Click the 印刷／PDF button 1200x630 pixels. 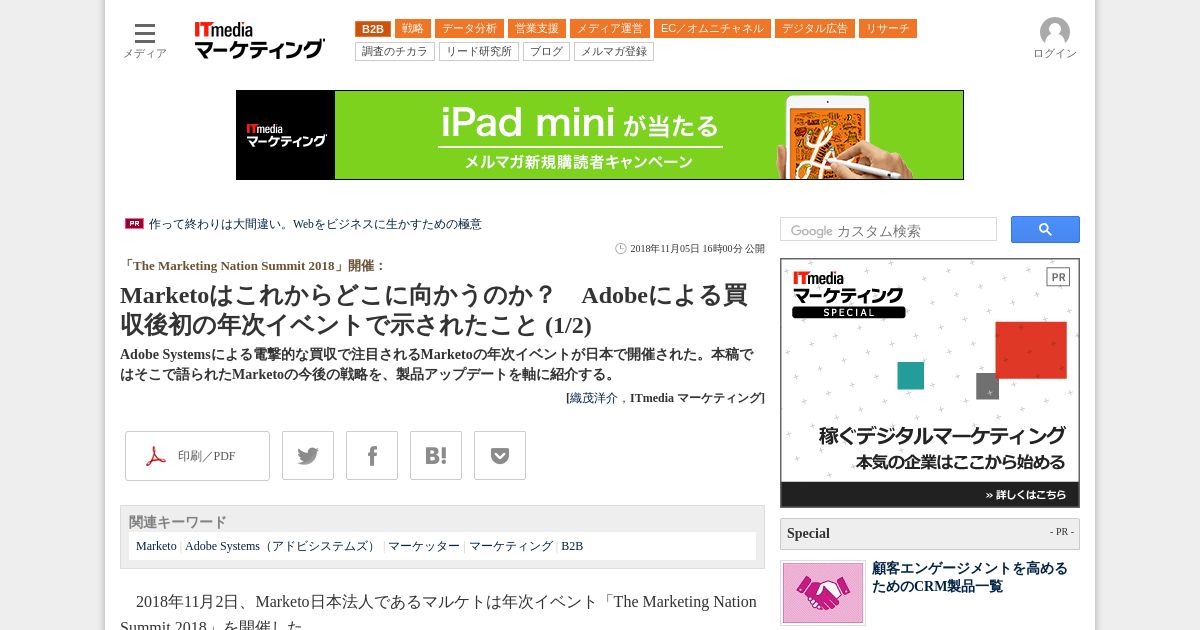pyautogui.click(x=197, y=456)
